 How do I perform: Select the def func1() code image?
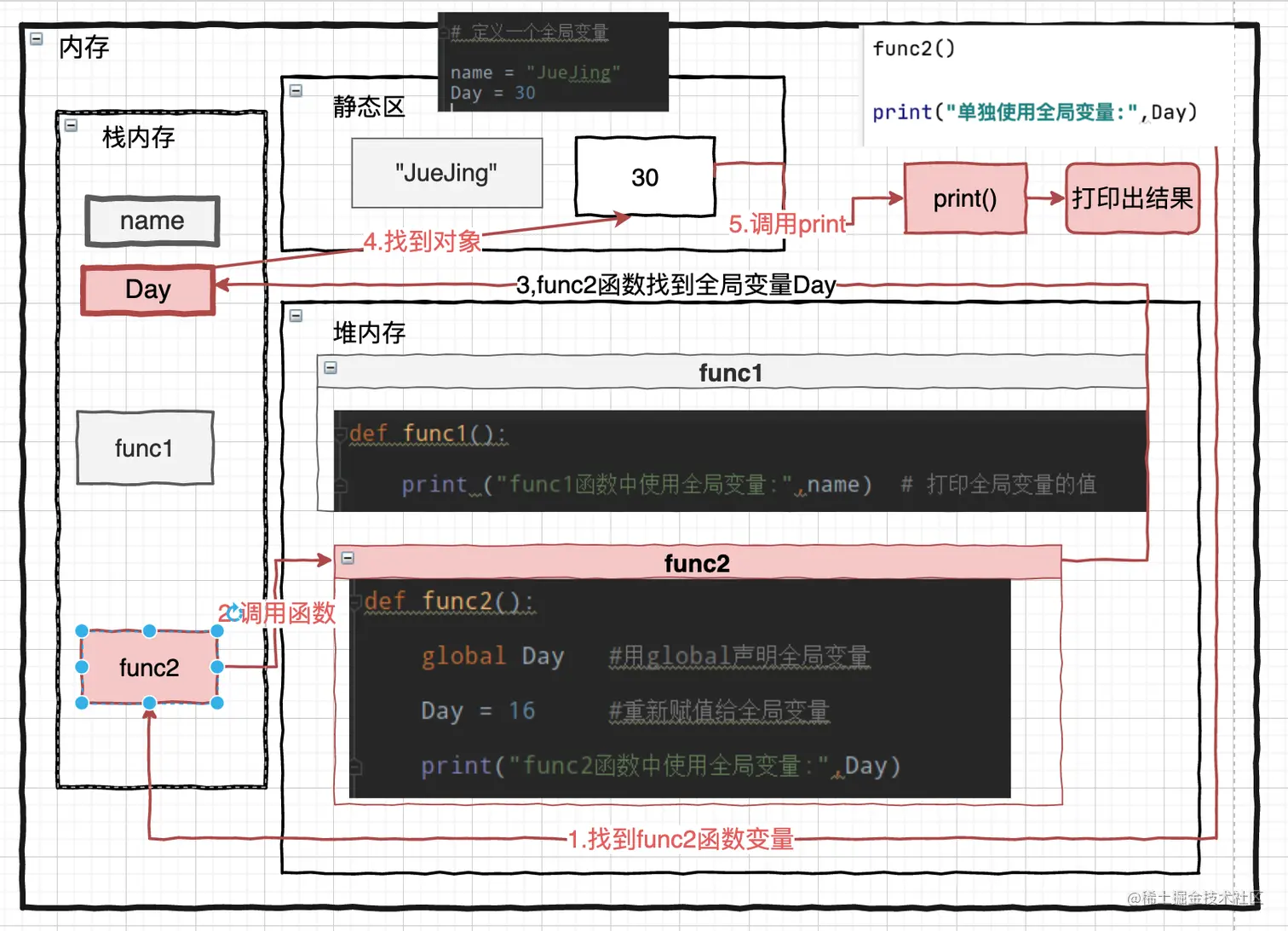pyautogui.click(x=739, y=461)
